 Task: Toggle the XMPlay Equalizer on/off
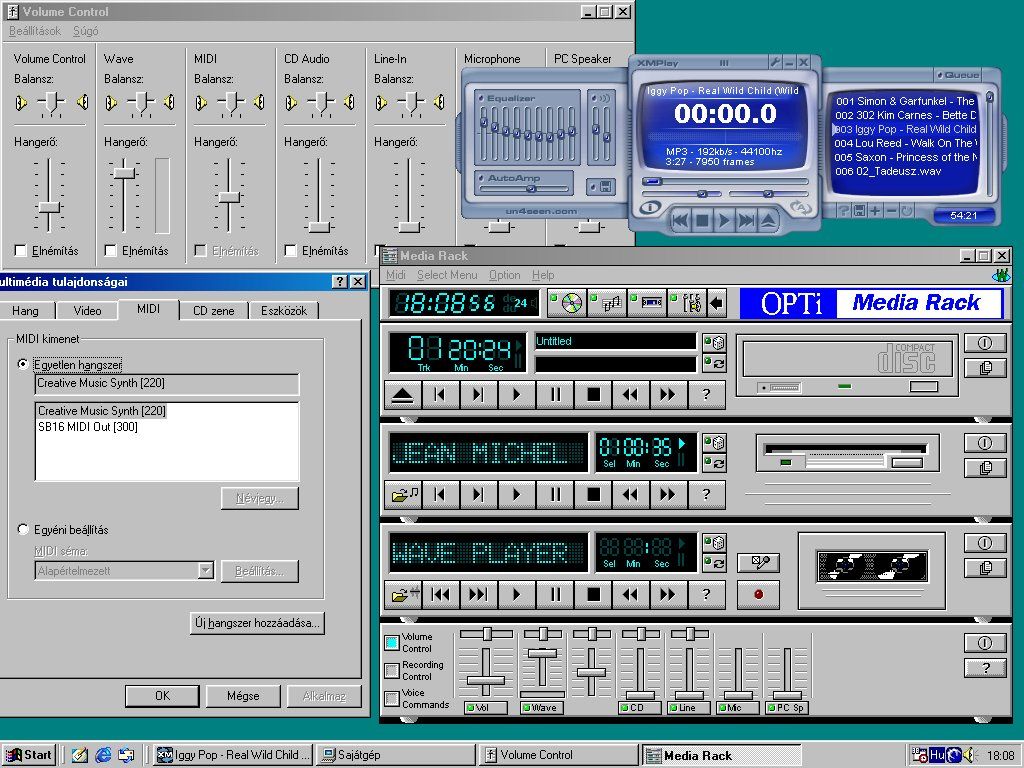(482, 98)
